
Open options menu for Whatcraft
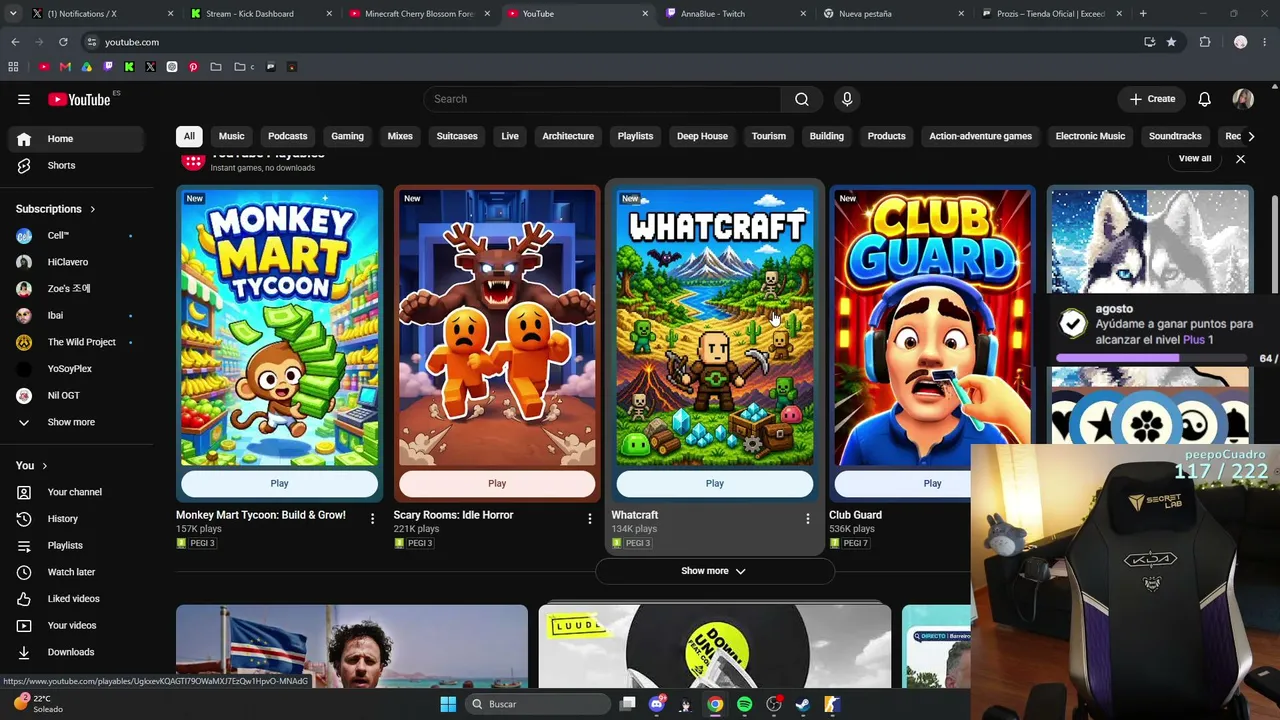[x=807, y=519]
